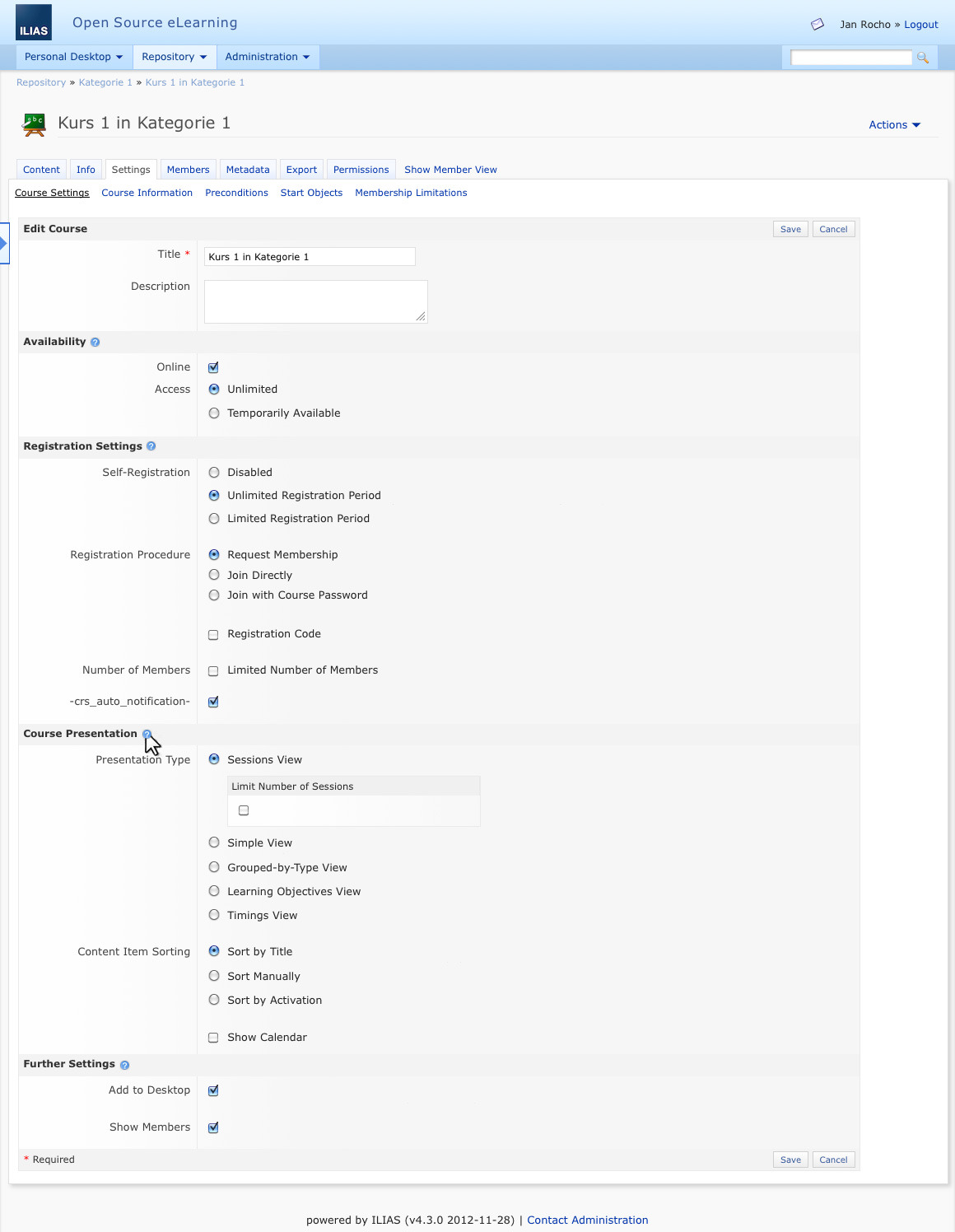
Task: Open Personal Desktop dropdown menu
Action: (x=74, y=57)
